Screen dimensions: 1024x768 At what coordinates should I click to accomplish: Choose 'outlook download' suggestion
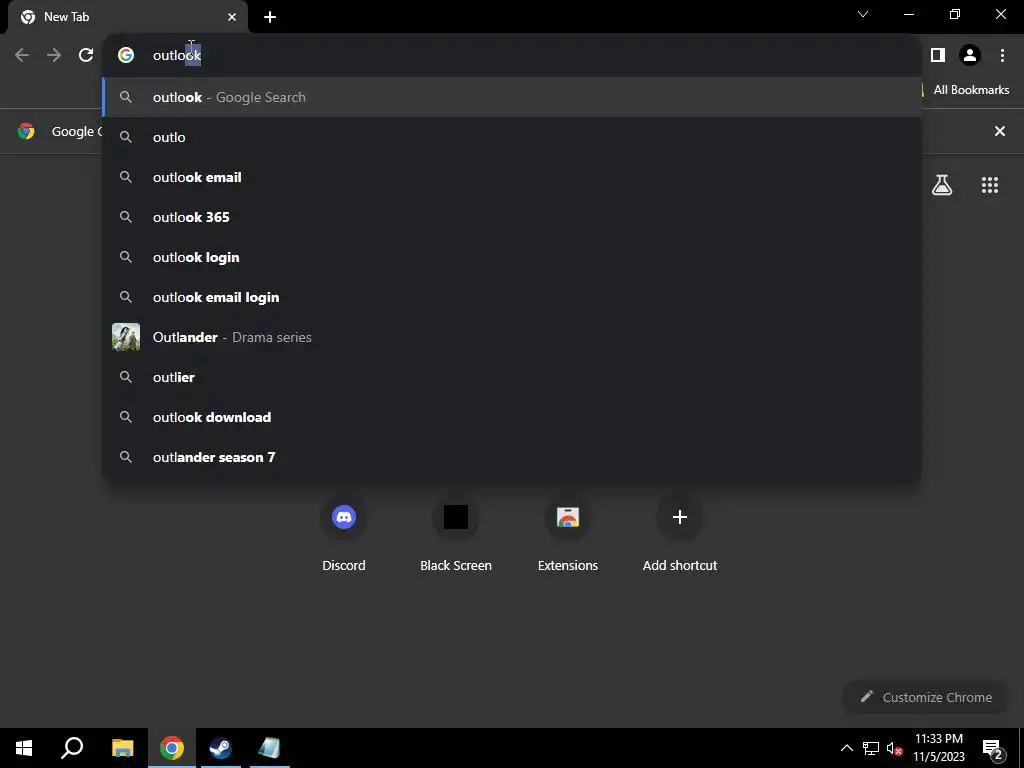[512, 417]
